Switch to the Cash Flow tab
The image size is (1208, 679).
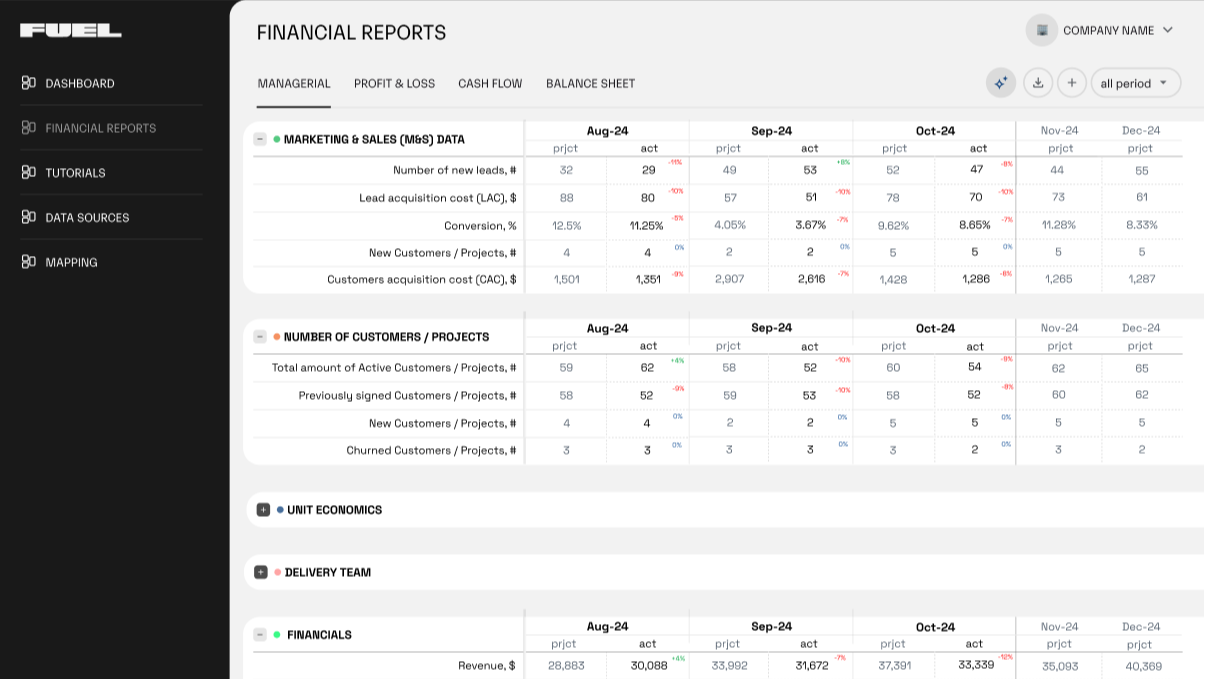click(x=490, y=83)
